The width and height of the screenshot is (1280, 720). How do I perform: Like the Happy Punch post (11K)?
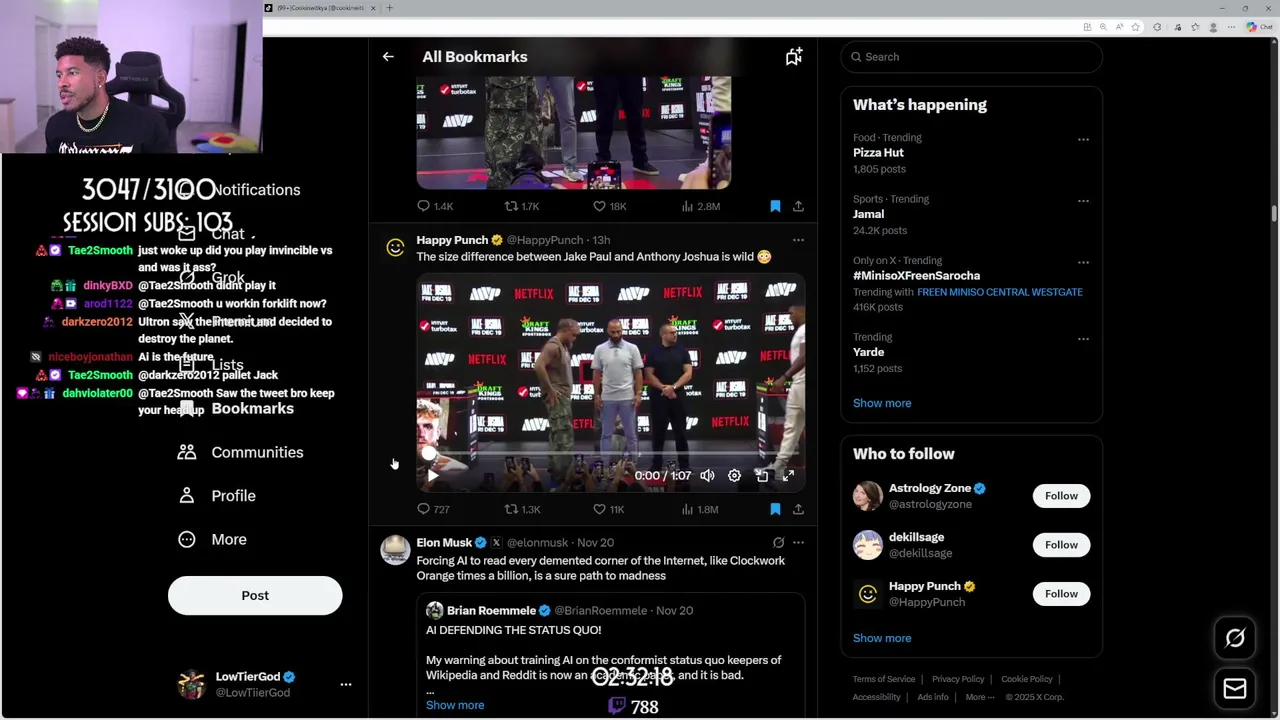pyautogui.click(x=609, y=509)
